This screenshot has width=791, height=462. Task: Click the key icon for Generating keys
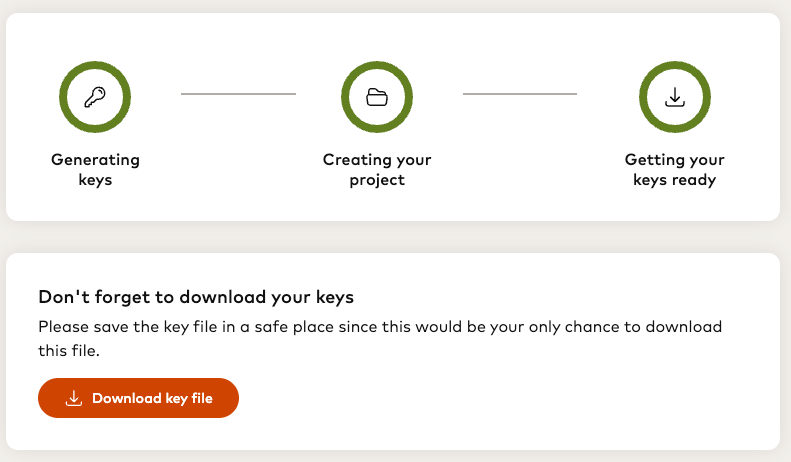[95, 97]
